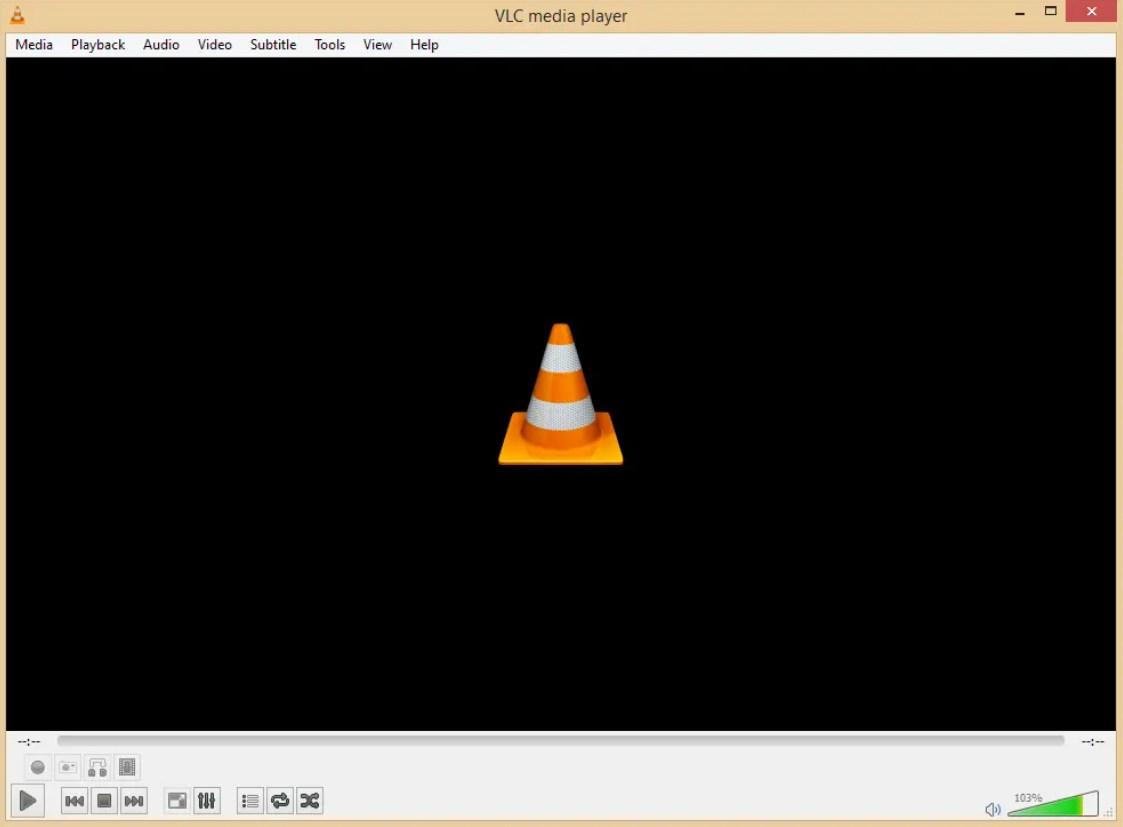Open the frame-by-frame control
The height and width of the screenshot is (827, 1123).
(127, 767)
